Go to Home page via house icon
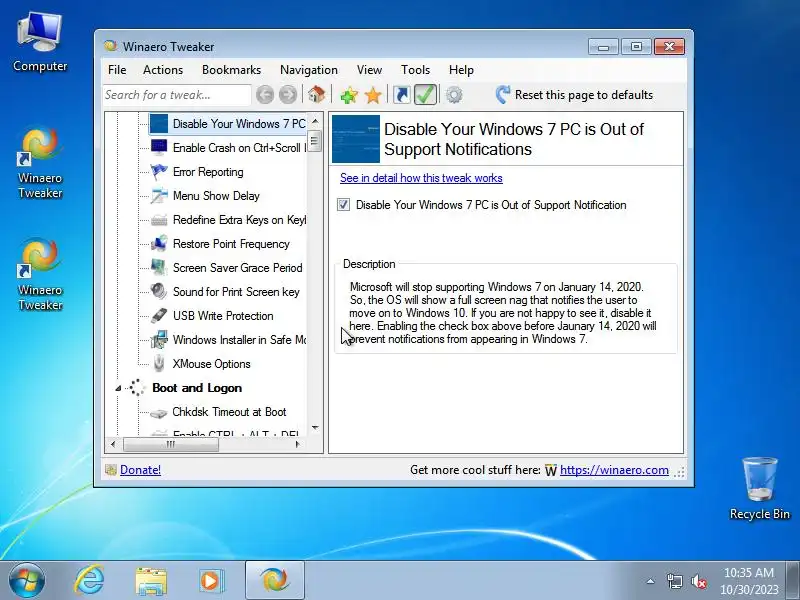 (x=316, y=94)
